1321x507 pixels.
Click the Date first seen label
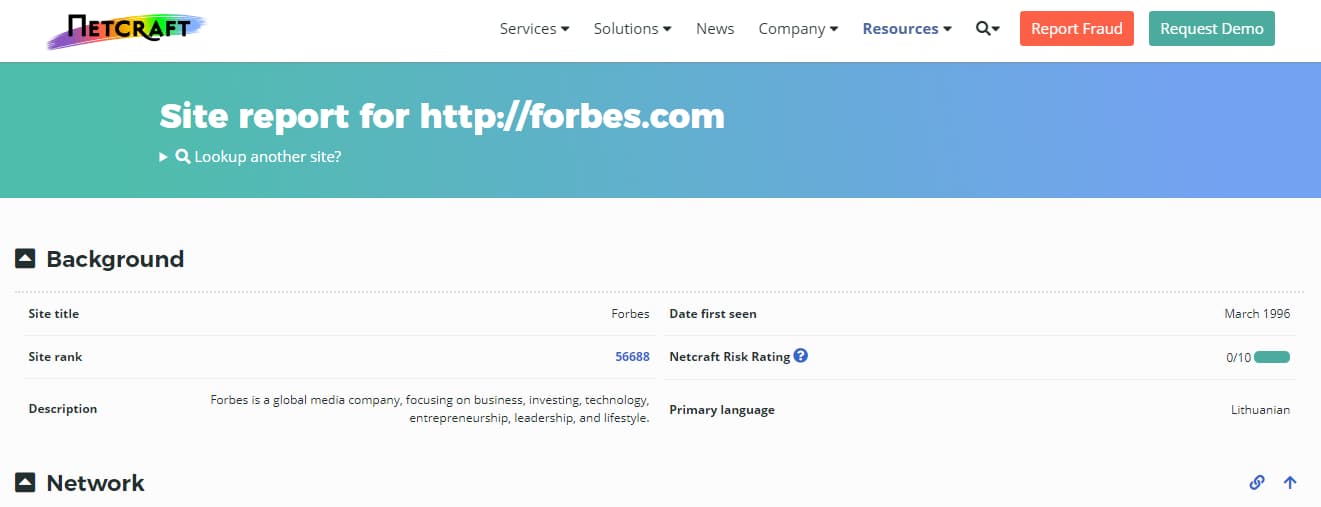(713, 313)
